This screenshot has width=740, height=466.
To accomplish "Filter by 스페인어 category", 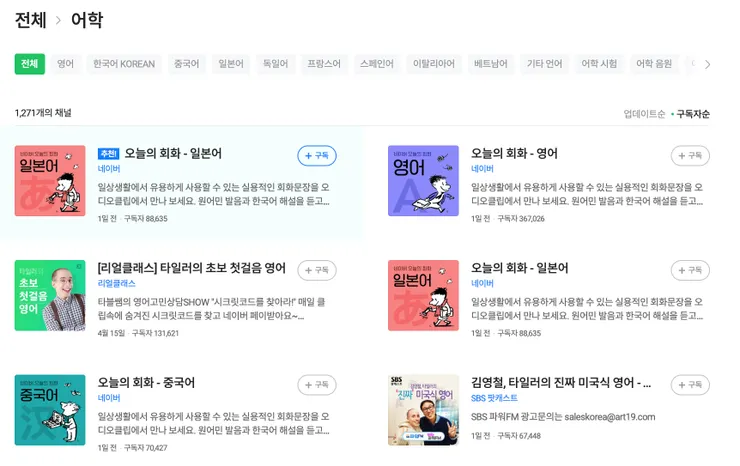I will 377,64.
